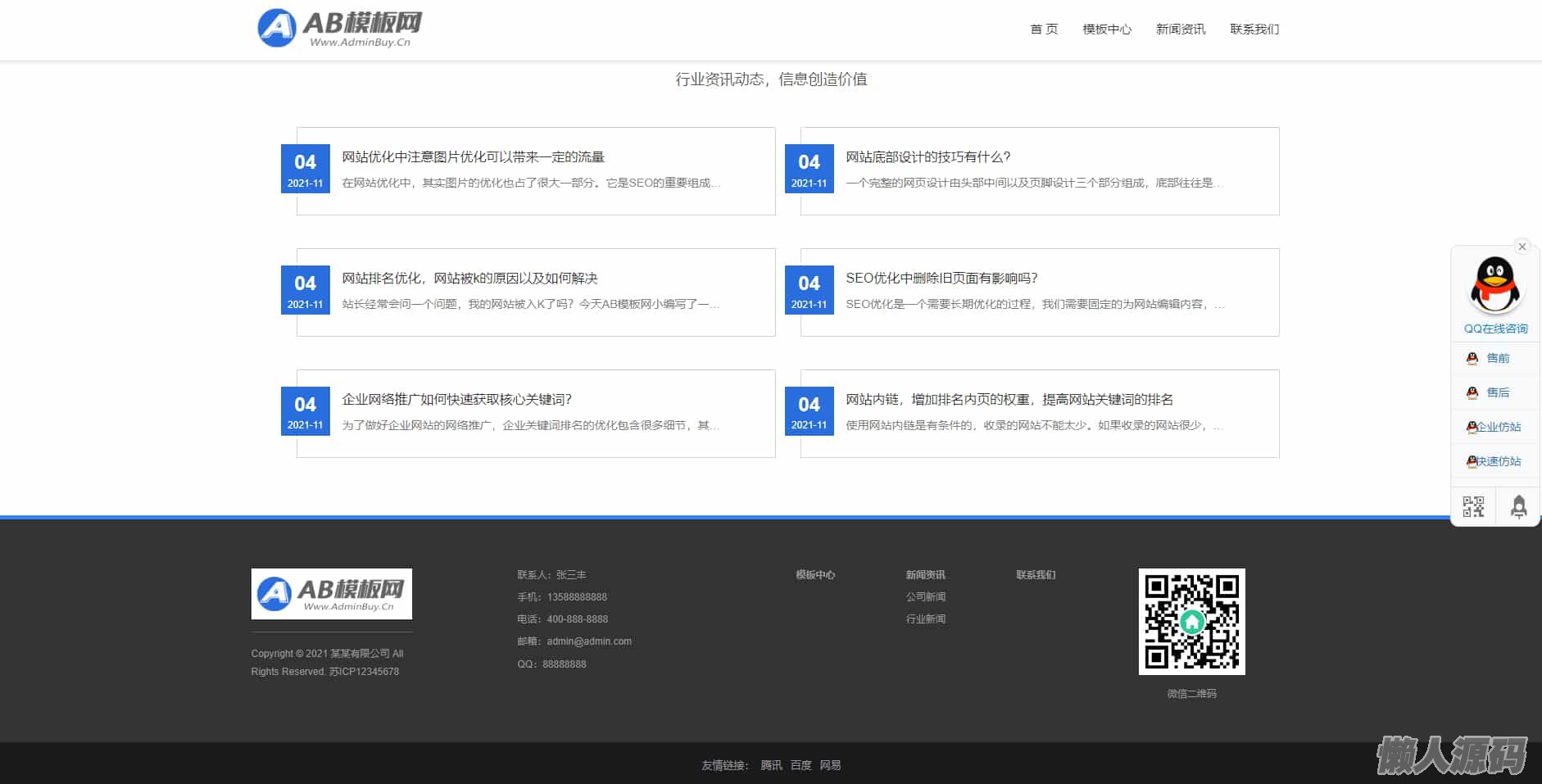Click 行业新闻 link in the footer
1542x784 pixels.
point(925,619)
